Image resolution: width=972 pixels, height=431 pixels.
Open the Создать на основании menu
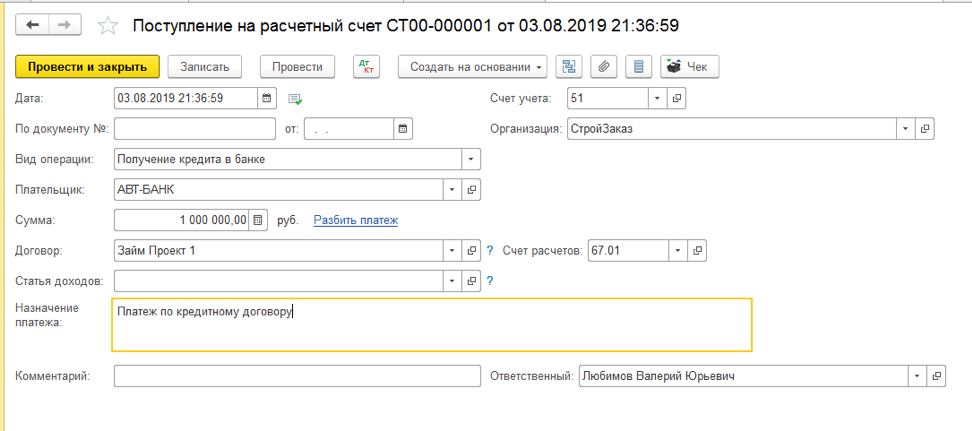pos(473,67)
